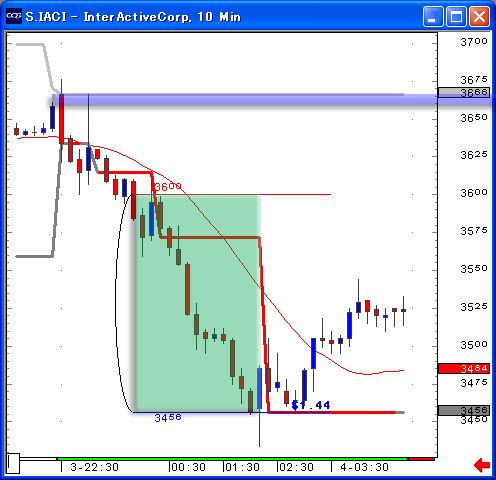Minimize the S.IACI chart window

click(x=433, y=16)
